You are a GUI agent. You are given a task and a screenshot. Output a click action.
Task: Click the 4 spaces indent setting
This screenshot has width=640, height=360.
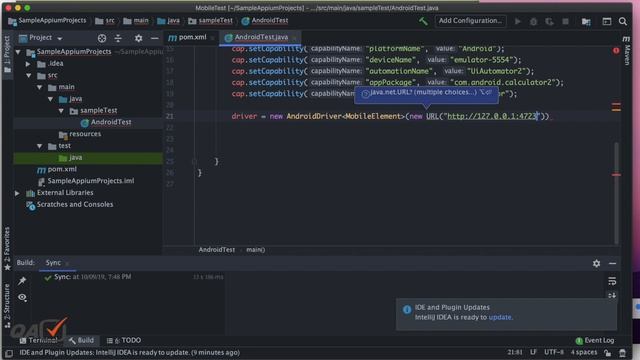584,352
